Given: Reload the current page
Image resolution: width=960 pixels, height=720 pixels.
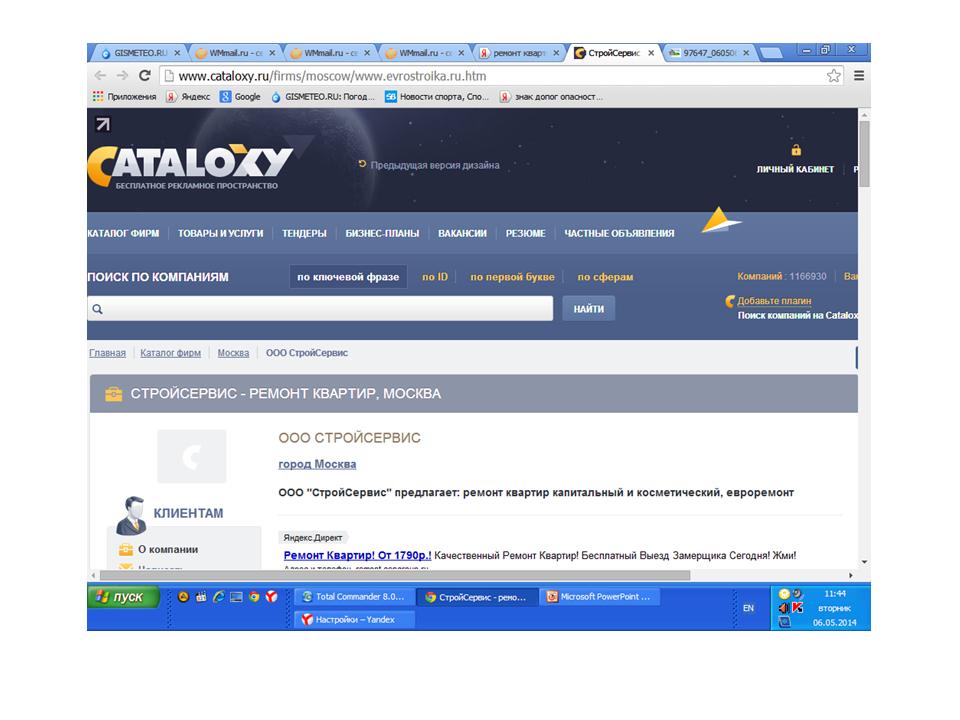Looking at the screenshot, I should point(144,75).
